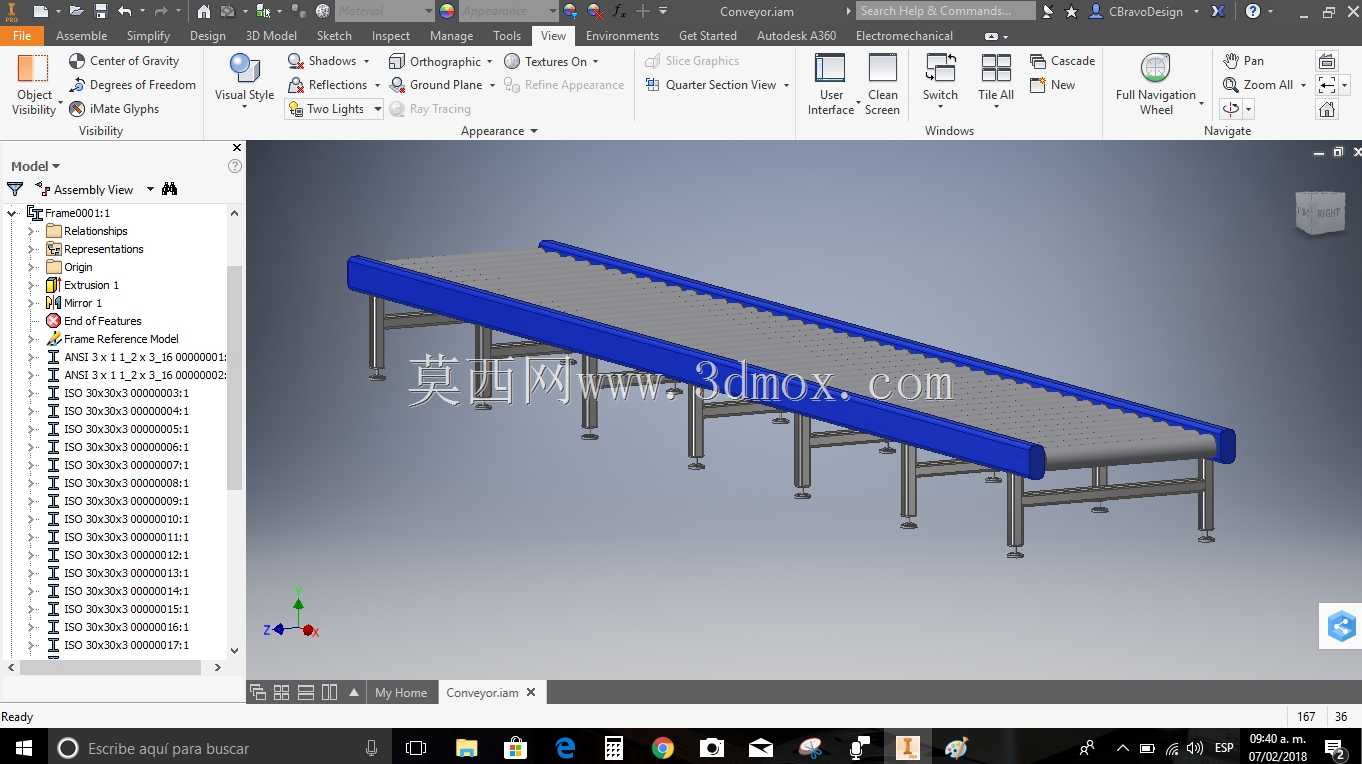Click the Home View icon in Navigate panel
The image size is (1362, 764).
click(1327, 109)
